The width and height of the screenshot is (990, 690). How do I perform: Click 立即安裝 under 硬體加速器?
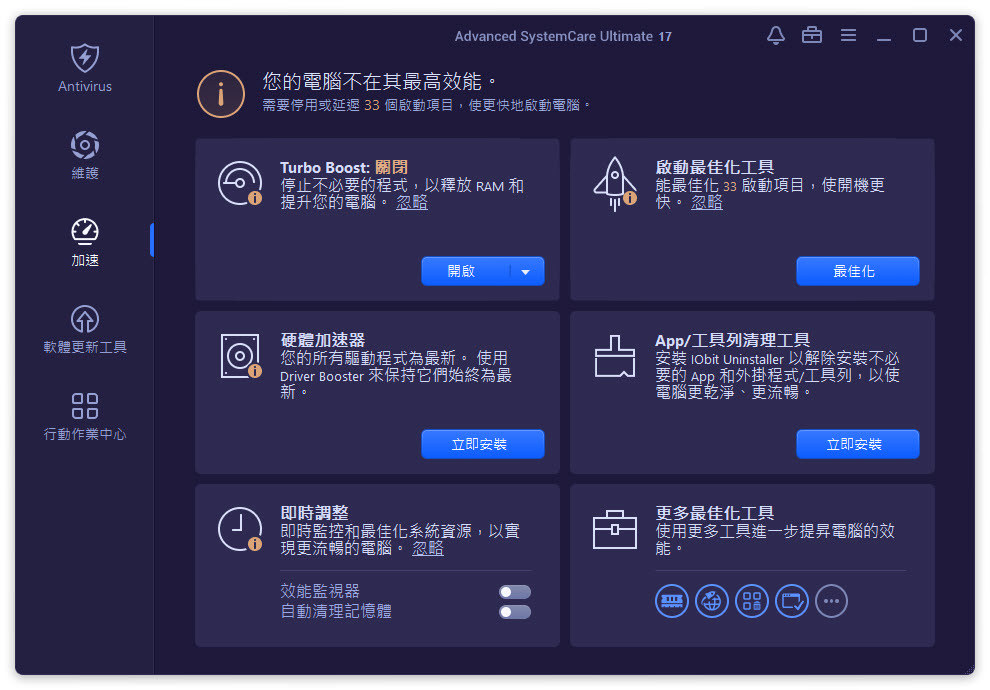[x=482, y=444]
